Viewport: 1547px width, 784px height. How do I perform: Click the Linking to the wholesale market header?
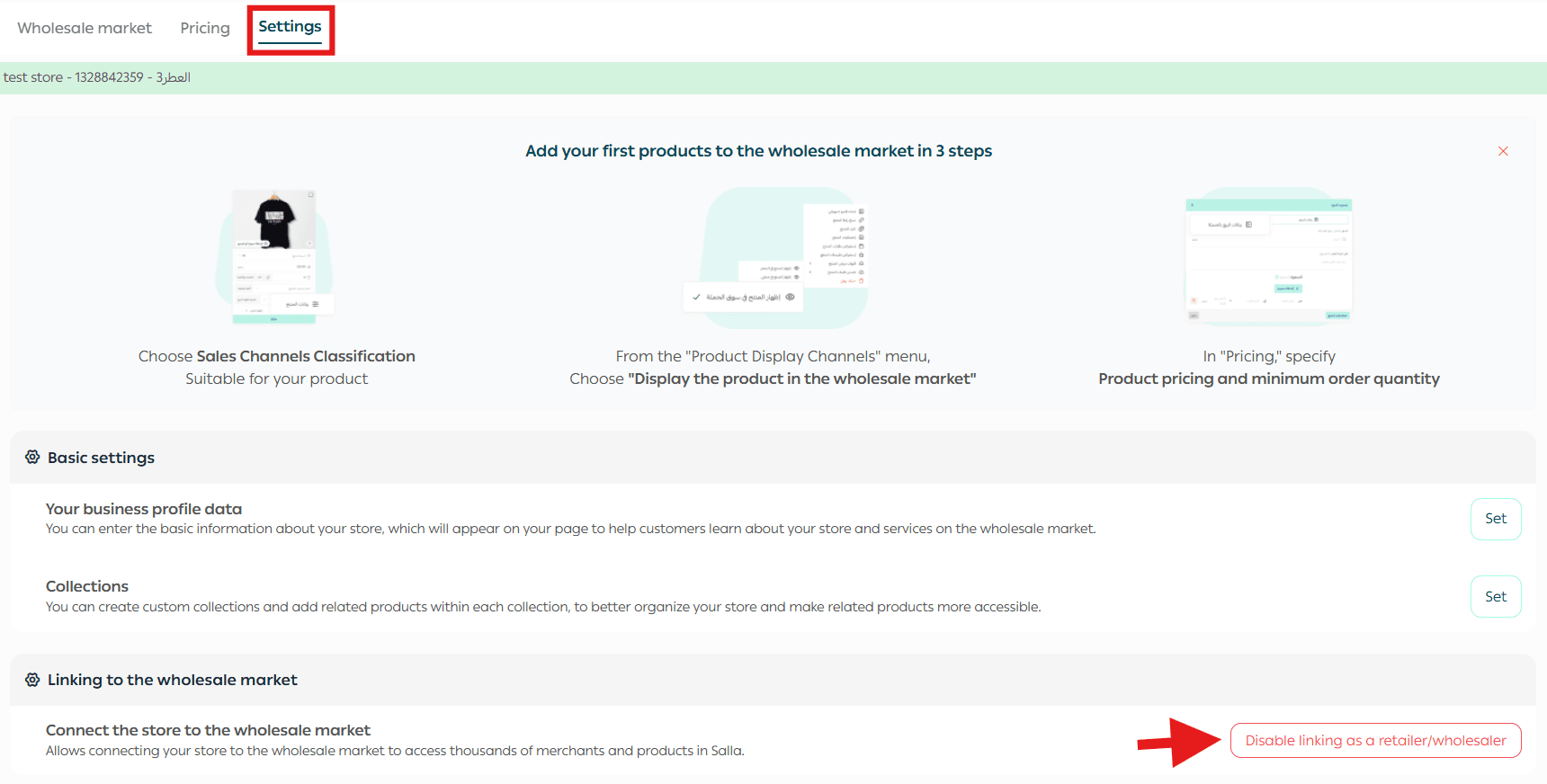coord(172,680)
